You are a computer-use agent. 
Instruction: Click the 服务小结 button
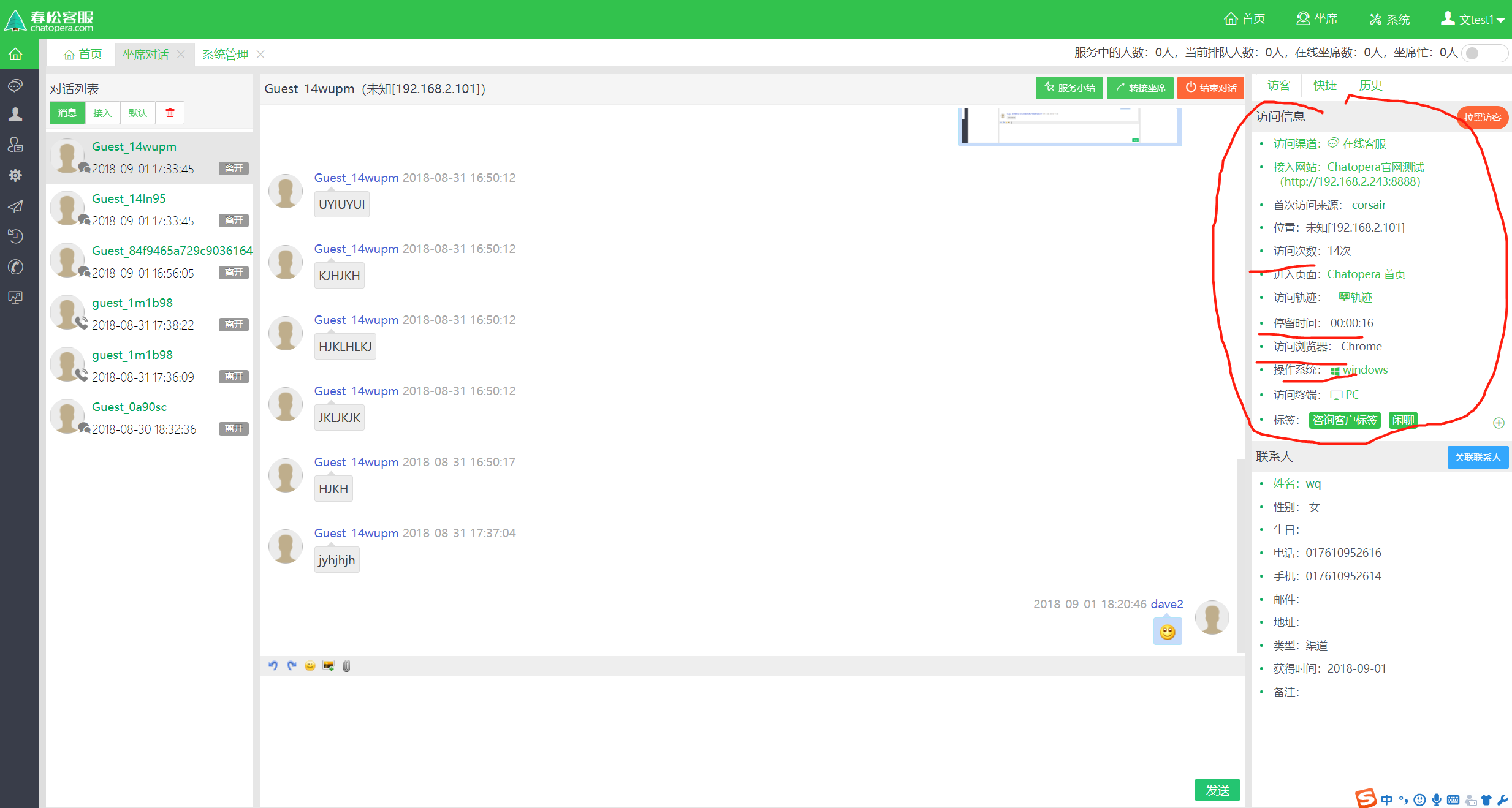tap(1069, 88)
